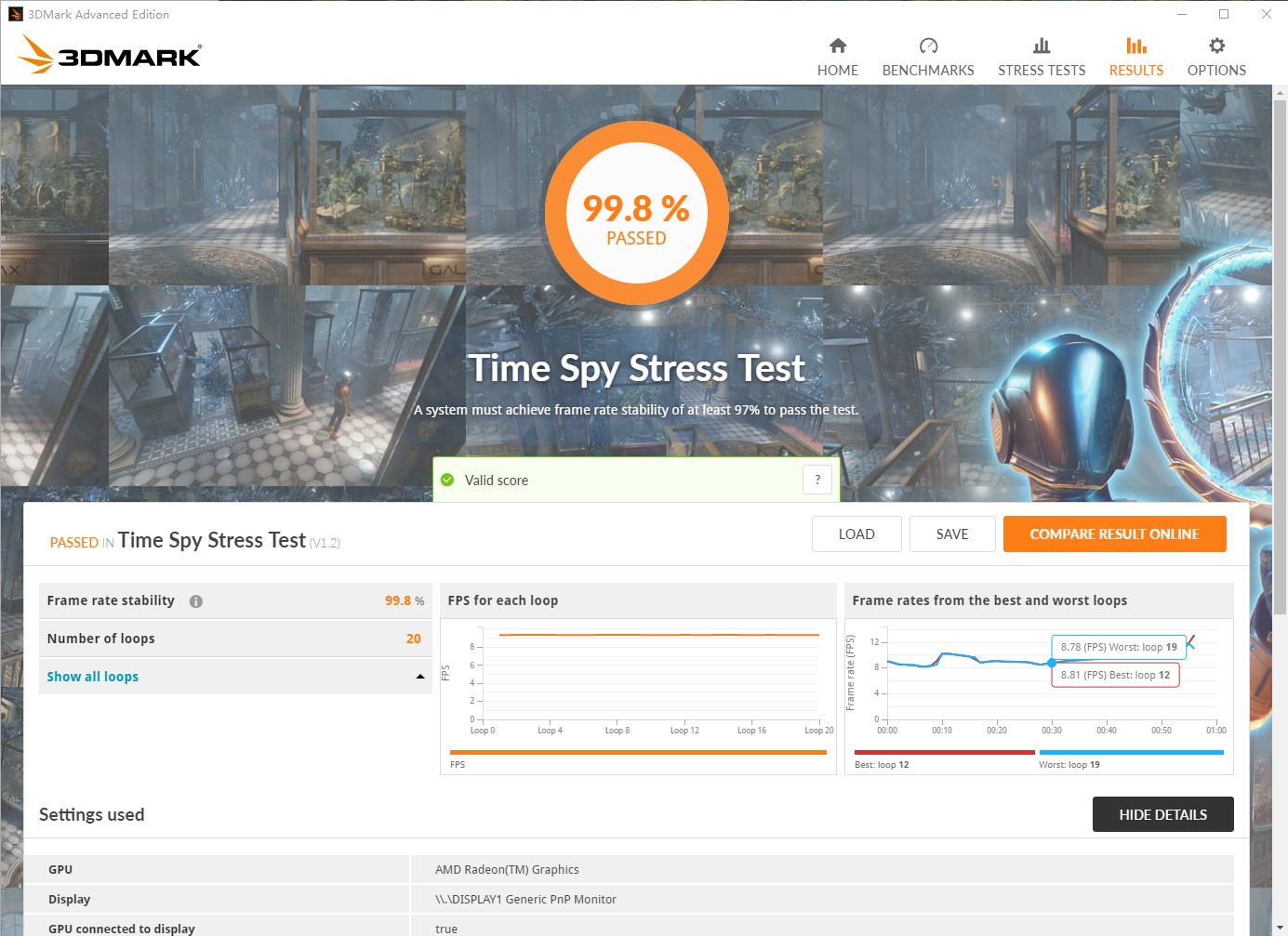
Task: Click the Home house icon
Action: click(838, 46)
